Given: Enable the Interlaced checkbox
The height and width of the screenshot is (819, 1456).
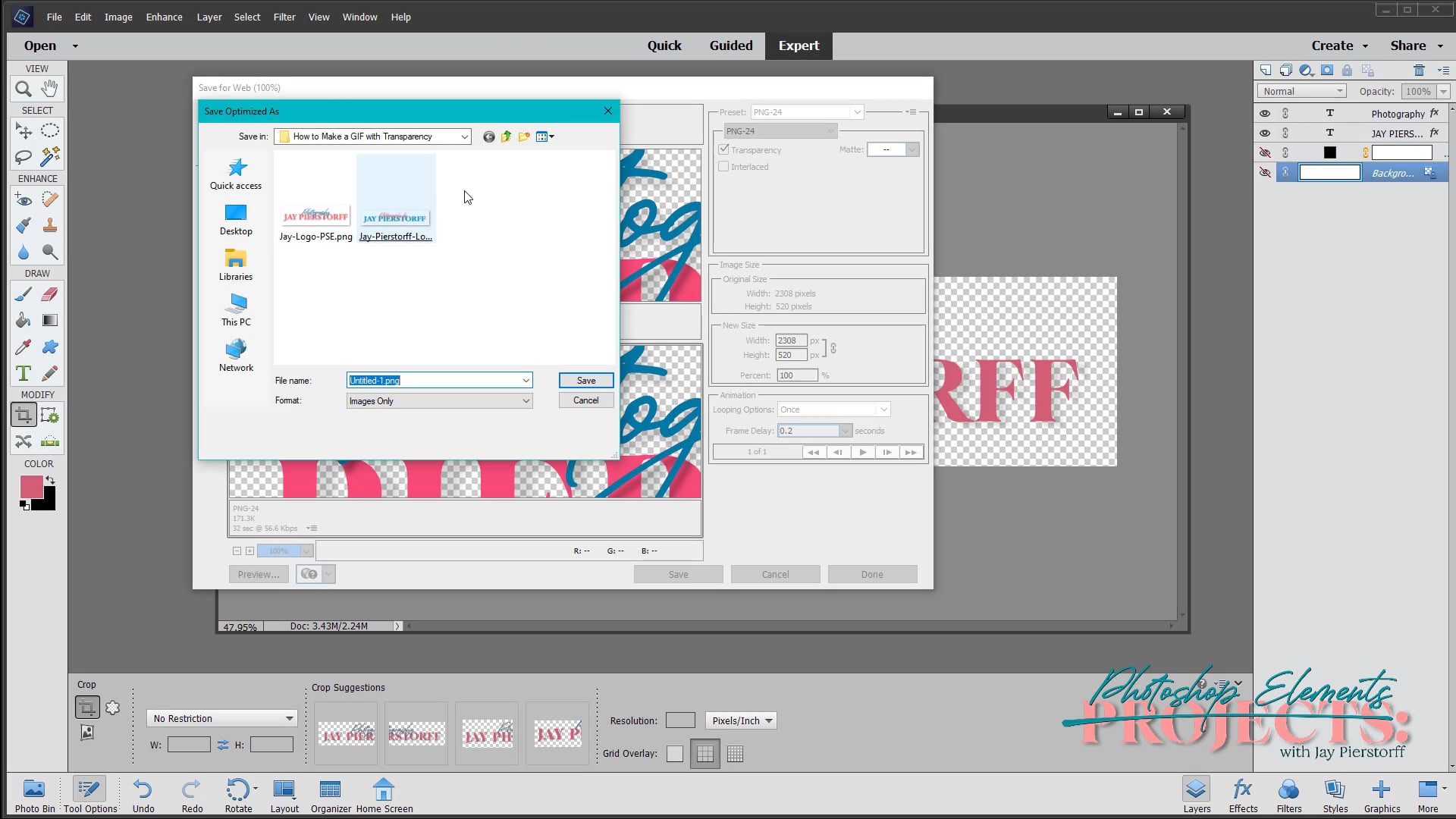Looking at the screenshot, I should [x=723, y=166].
